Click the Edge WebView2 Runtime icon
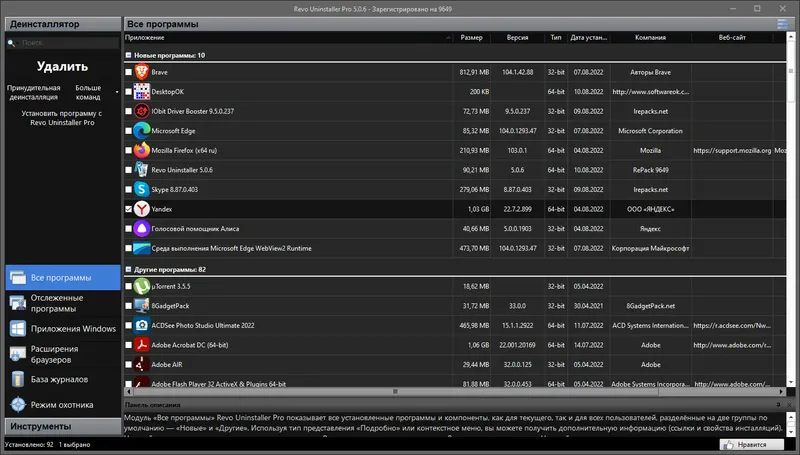 point(141,248)
